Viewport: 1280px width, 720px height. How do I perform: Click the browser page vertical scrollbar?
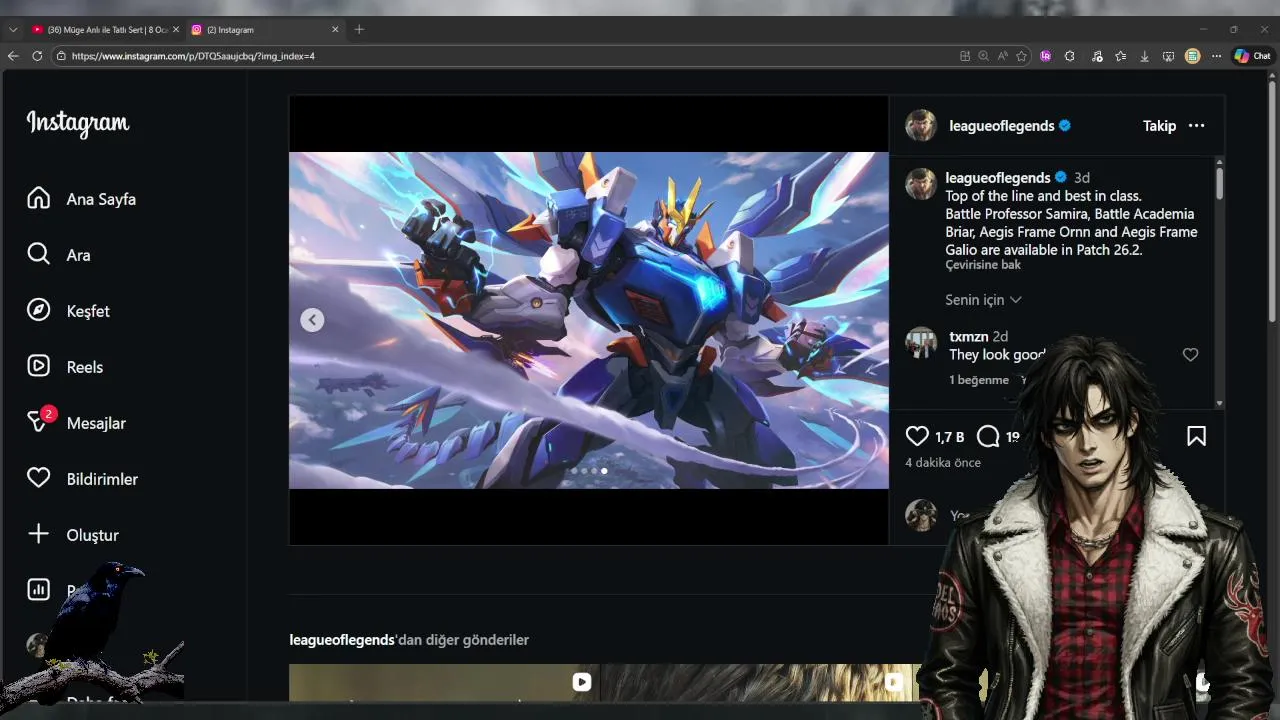point(1272,200)
